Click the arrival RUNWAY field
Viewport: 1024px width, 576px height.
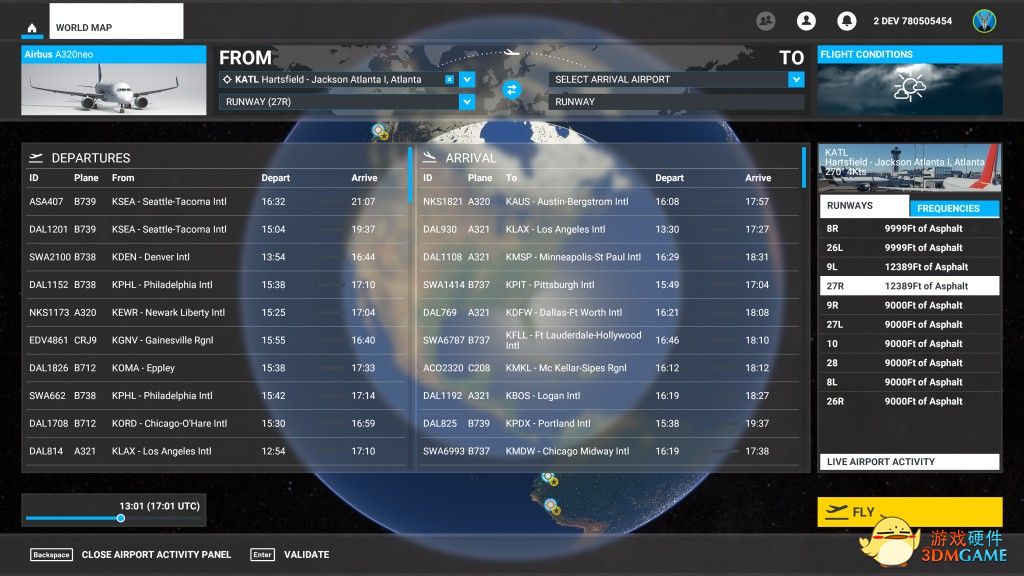tap(676, 102)
